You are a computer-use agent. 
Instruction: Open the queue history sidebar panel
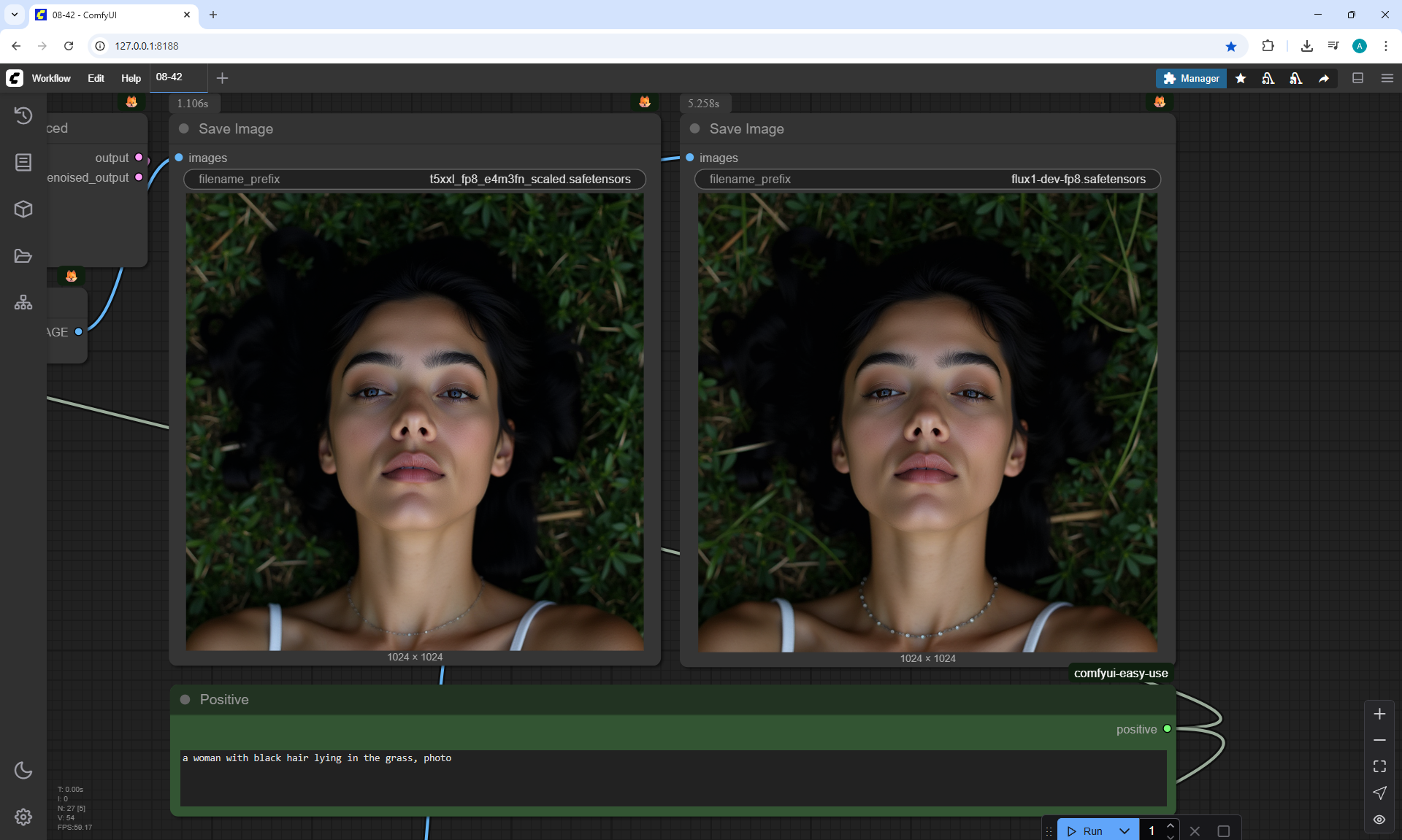point(23,115)
